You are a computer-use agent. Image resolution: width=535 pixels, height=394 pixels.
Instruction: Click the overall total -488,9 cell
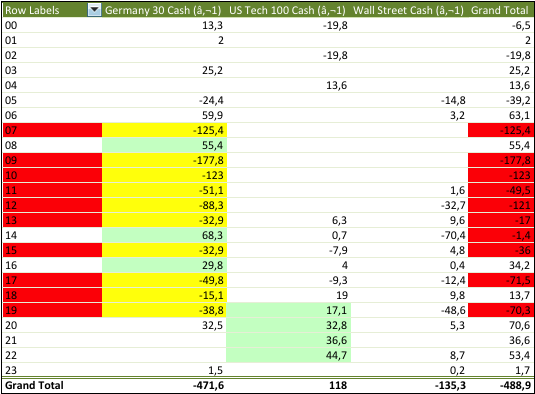[x=501, y=385]
